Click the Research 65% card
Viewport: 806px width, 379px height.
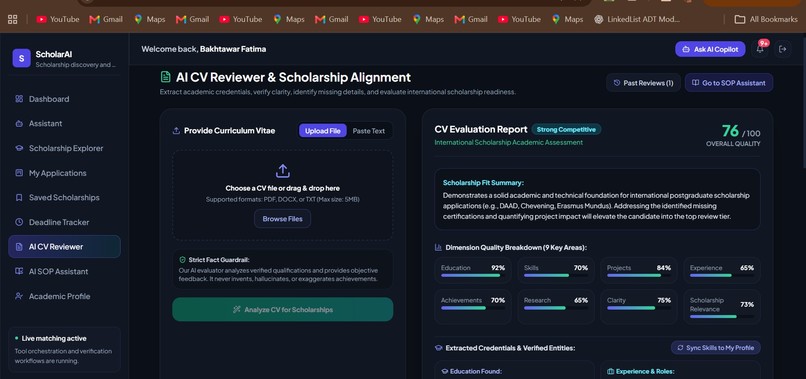556,307
